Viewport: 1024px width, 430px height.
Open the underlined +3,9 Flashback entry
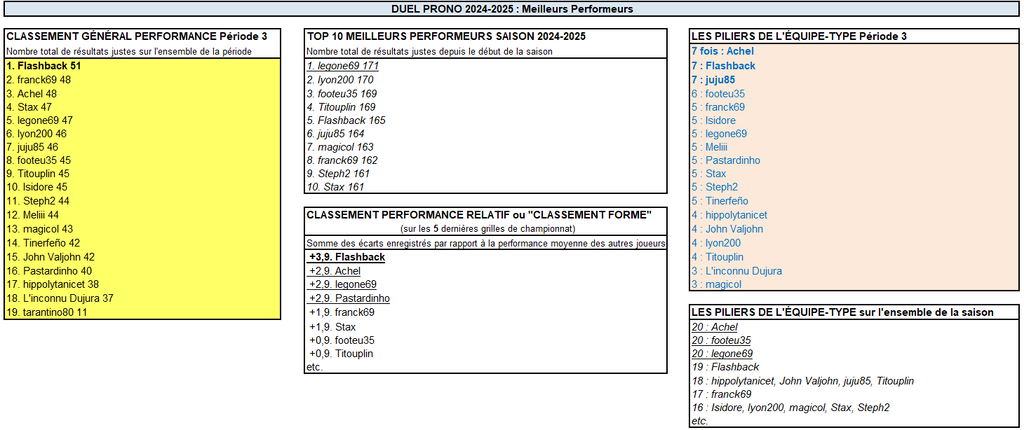point(346,257)
